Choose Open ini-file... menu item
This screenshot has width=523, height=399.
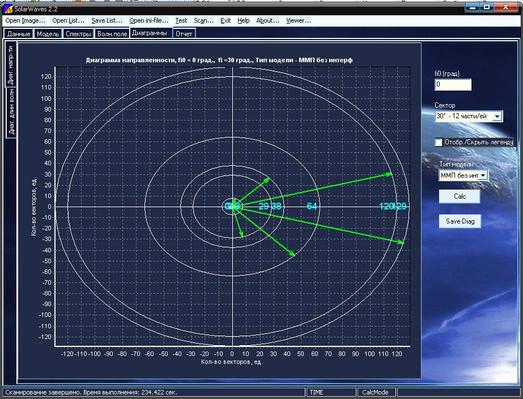click(149, 21)
